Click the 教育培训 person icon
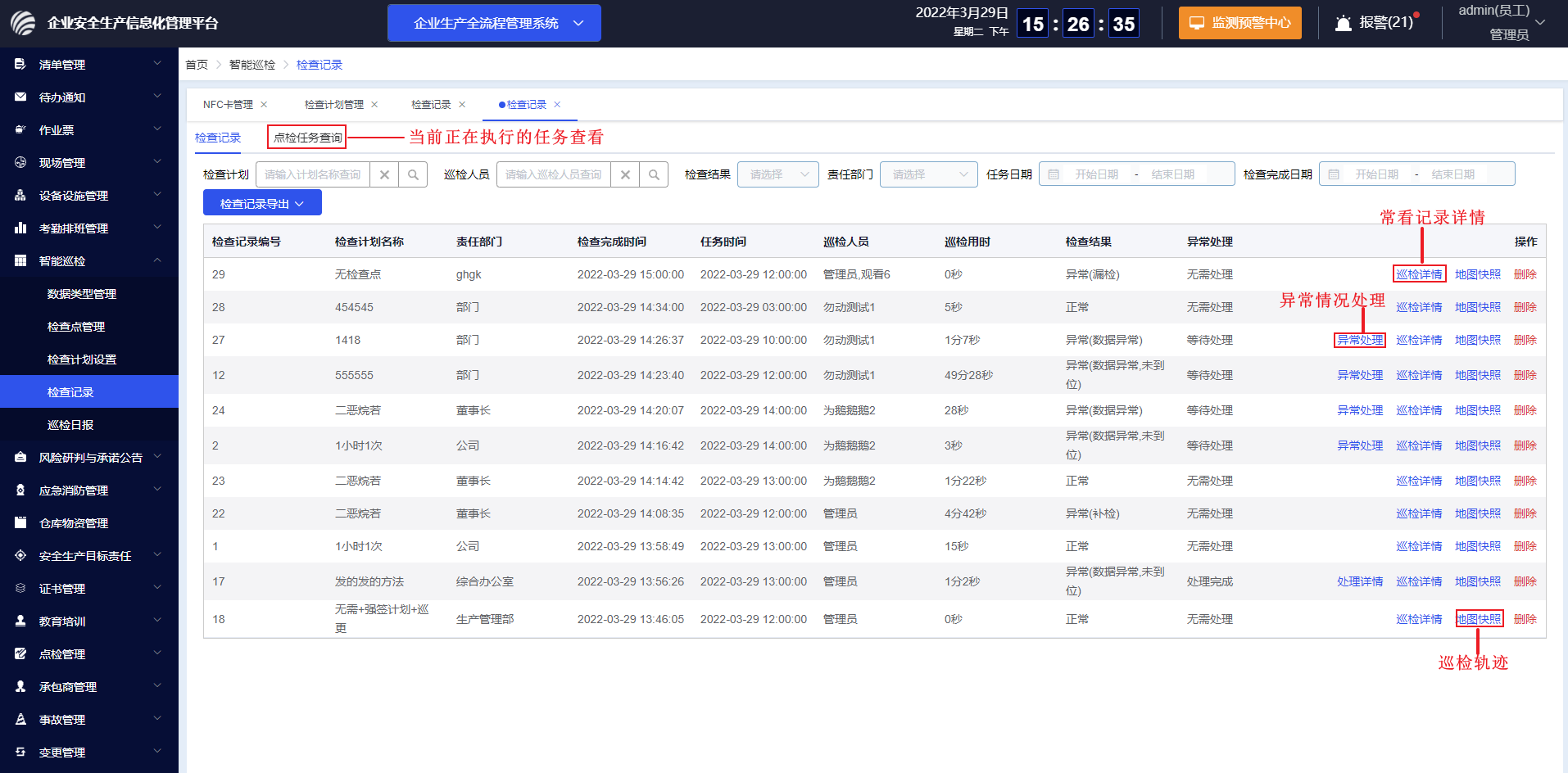This screenshot has height=773, width=1568. (20, 621)
